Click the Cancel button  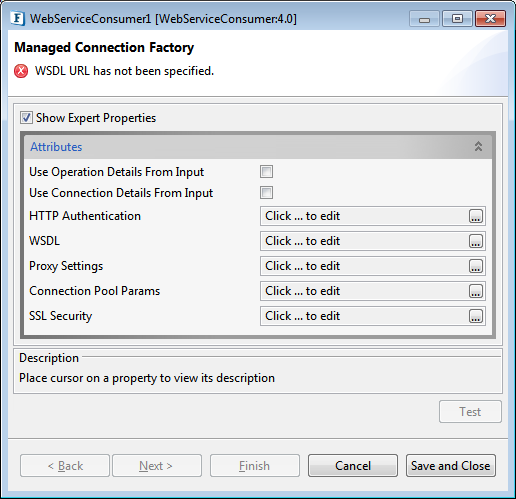tap(353, 465)
